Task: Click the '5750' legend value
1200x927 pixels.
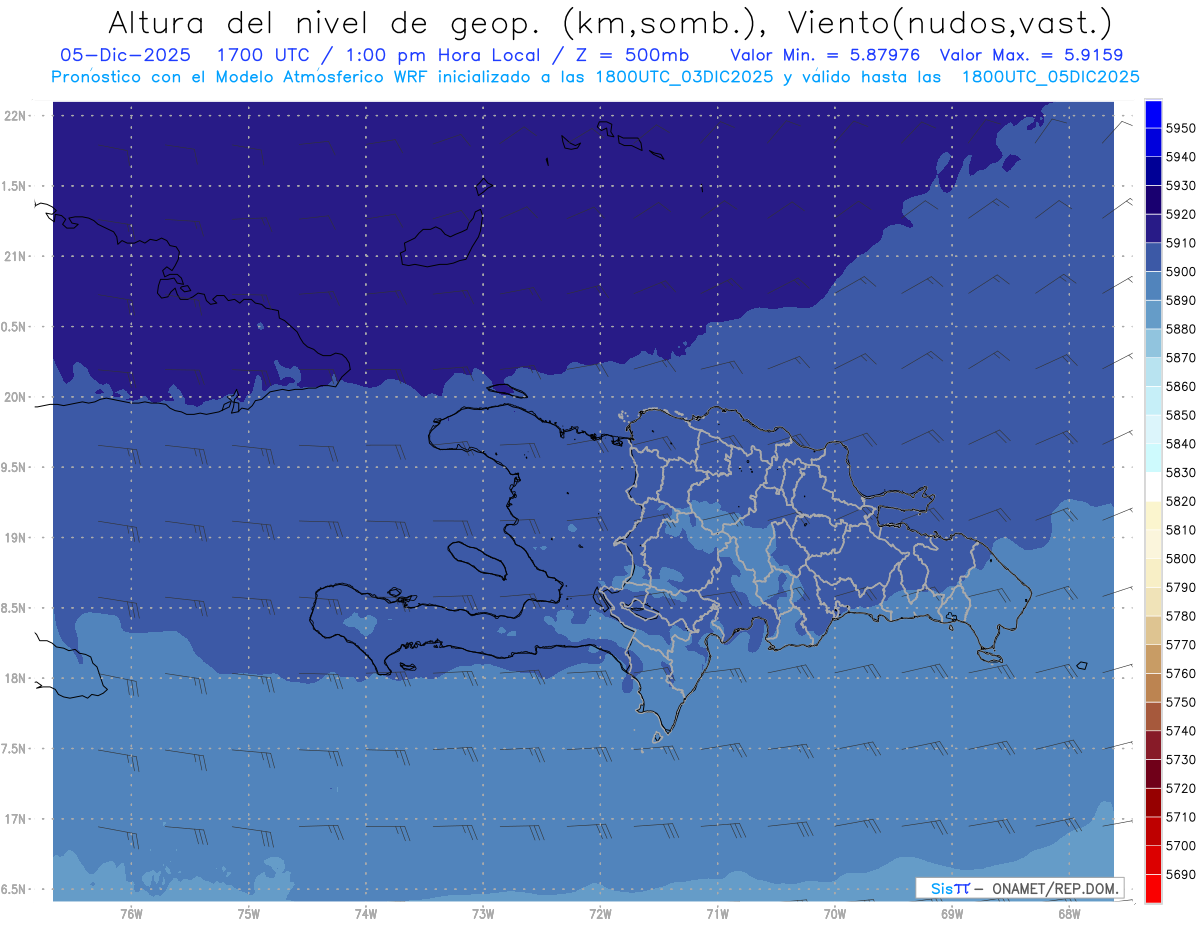Action: (x=1181, y=702)
